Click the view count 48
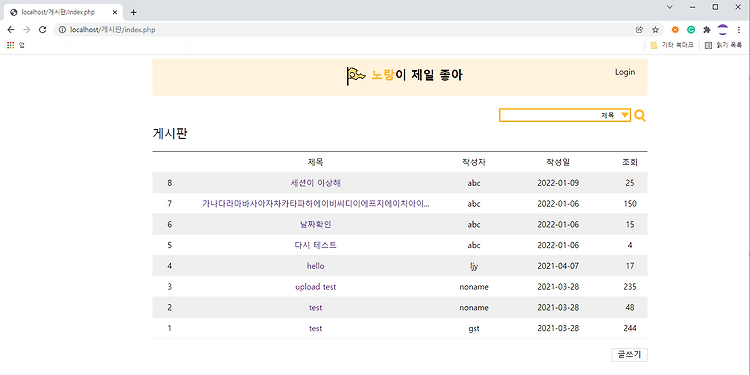The height and width of the screenshot is (375, 750). [x=630, y=308]
